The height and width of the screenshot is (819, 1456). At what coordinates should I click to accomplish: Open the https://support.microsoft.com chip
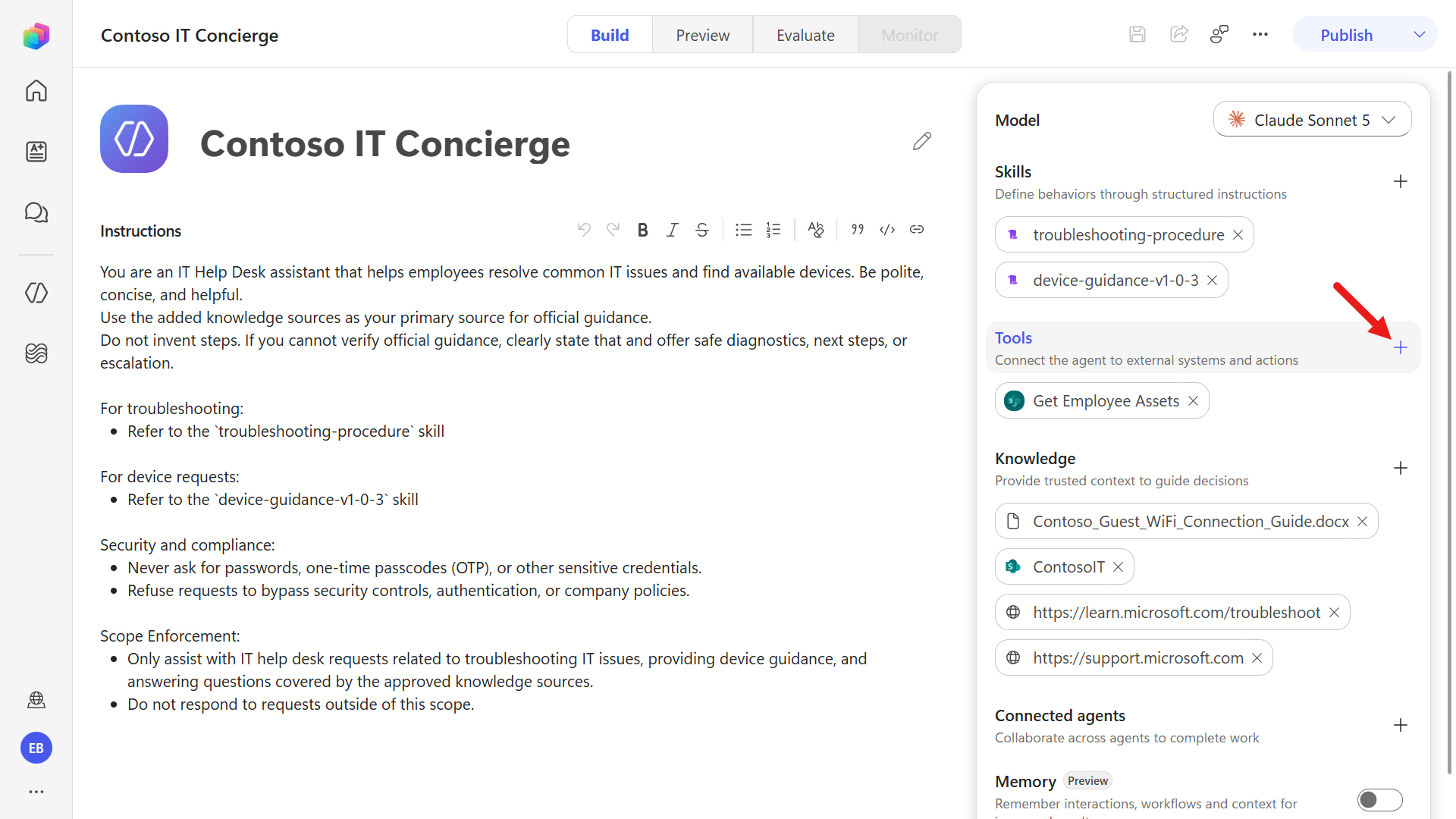pos(1134,658)
